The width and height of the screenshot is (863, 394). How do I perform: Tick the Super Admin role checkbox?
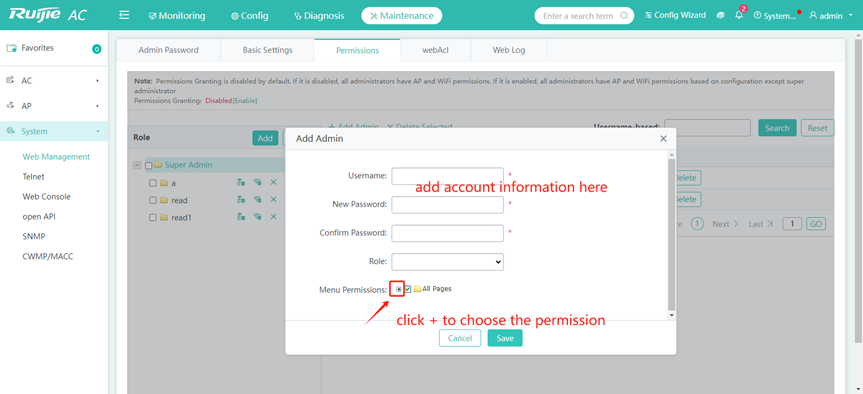(149, 165)
